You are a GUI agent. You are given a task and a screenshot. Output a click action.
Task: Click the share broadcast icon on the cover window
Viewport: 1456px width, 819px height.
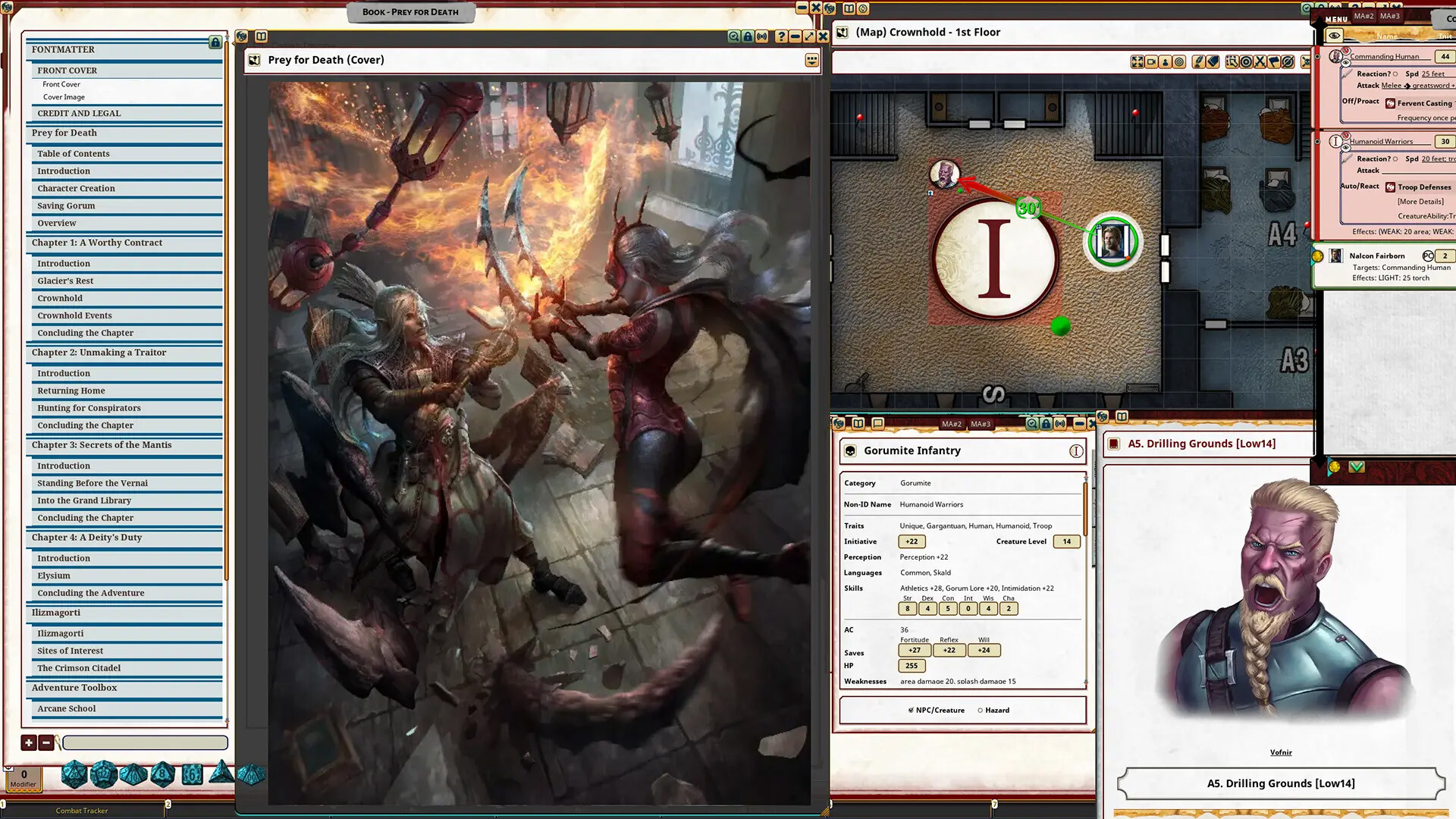pos(763,36)
